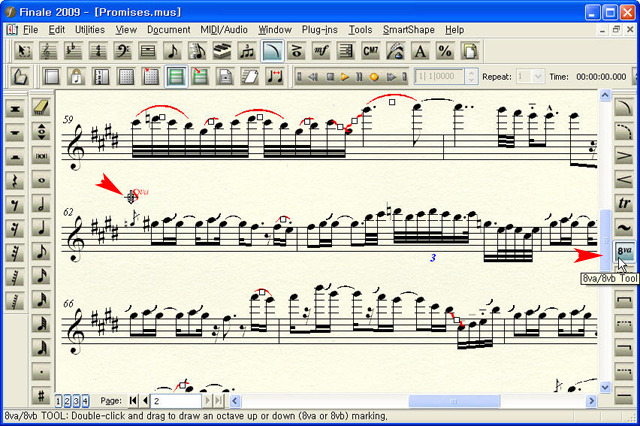This screenshot has height=426, width=640.
Task: Open the Plug-ins menu
Action: (x=320, y=30)
